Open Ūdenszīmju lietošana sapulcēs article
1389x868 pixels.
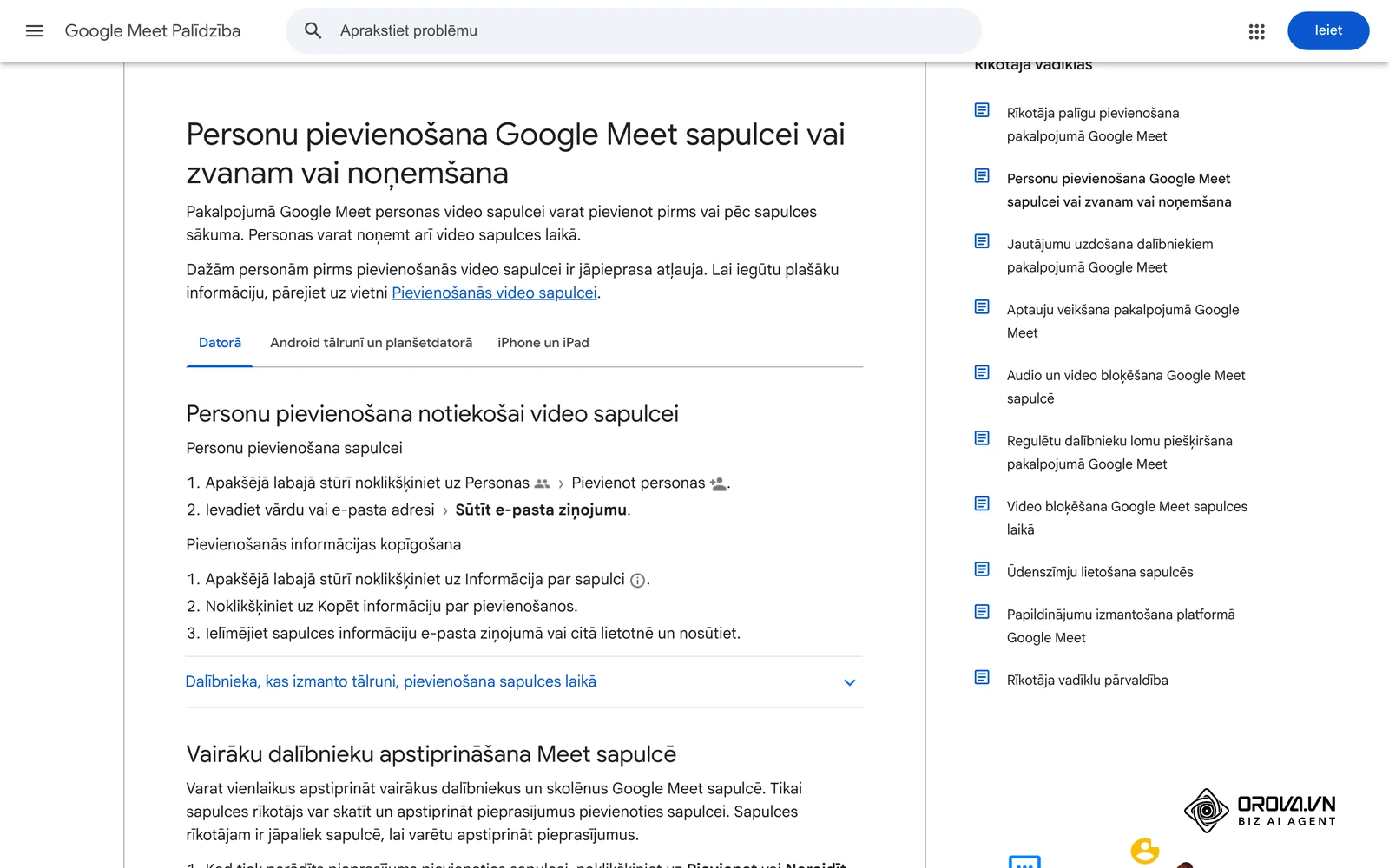(x=1100, y=572)
